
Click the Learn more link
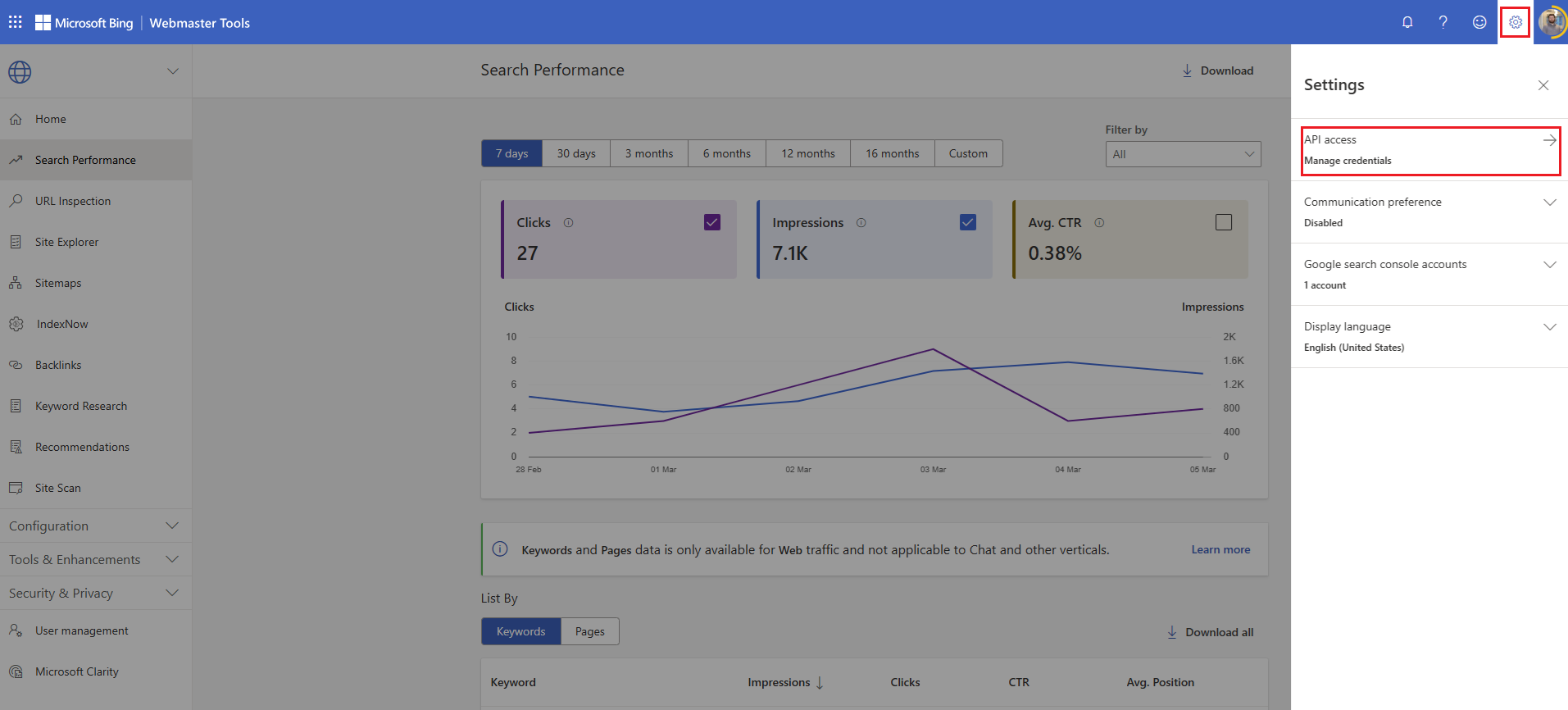[1220, 549]
